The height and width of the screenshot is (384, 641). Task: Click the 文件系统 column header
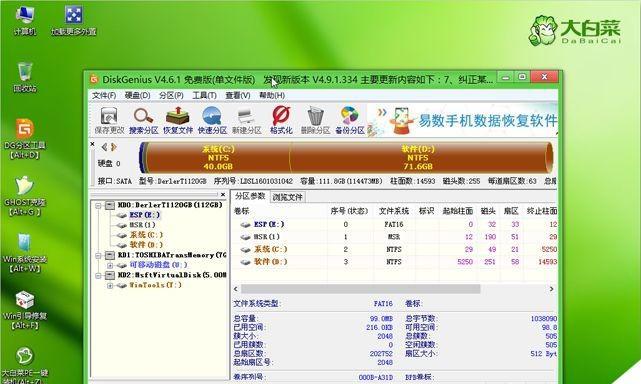click(393, 211)
